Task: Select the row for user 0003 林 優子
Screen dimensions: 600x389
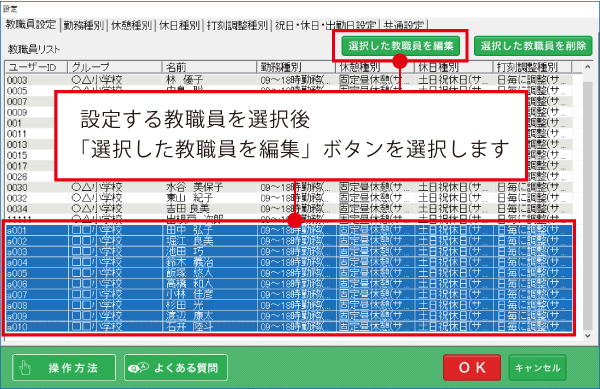Action: [x=289, y=80]
